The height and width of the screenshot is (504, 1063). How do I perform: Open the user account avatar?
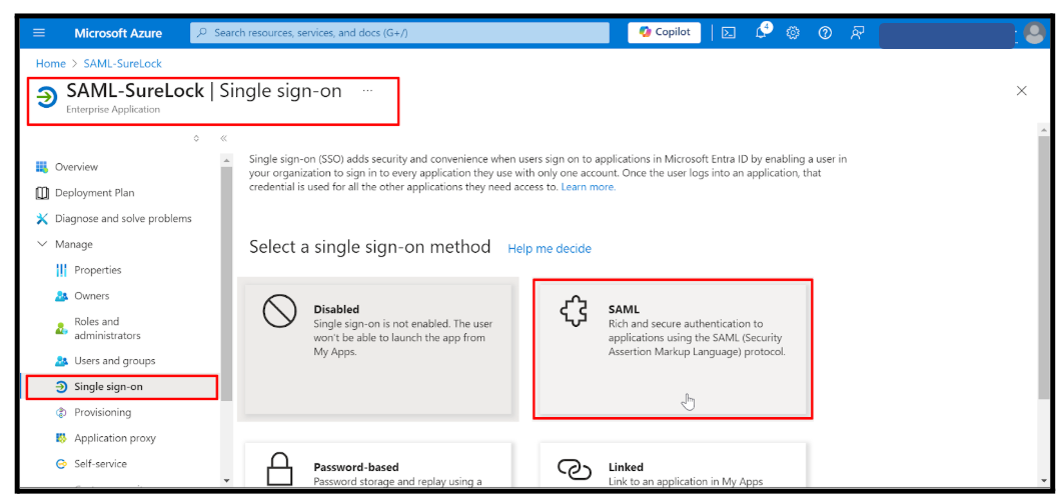point(1035,33)
